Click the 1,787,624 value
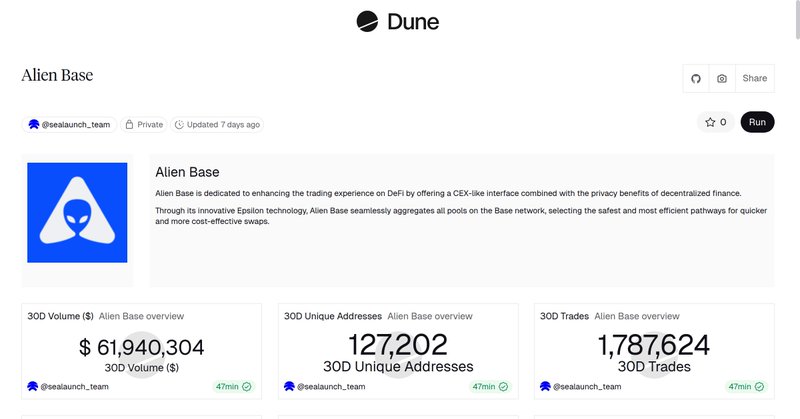800x419 pixels. click(654, 344)
